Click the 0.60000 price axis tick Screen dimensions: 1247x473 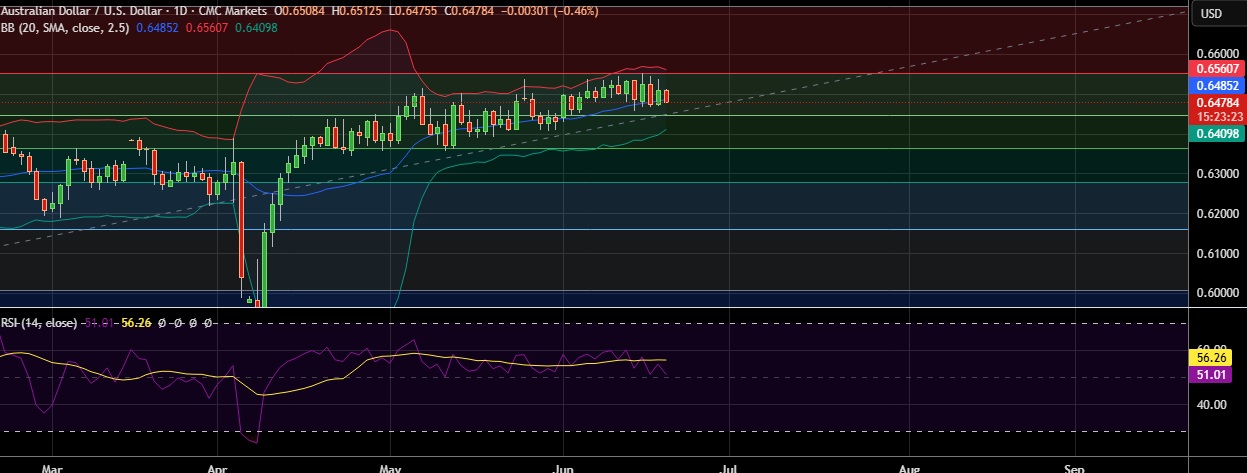[1217, 293]
